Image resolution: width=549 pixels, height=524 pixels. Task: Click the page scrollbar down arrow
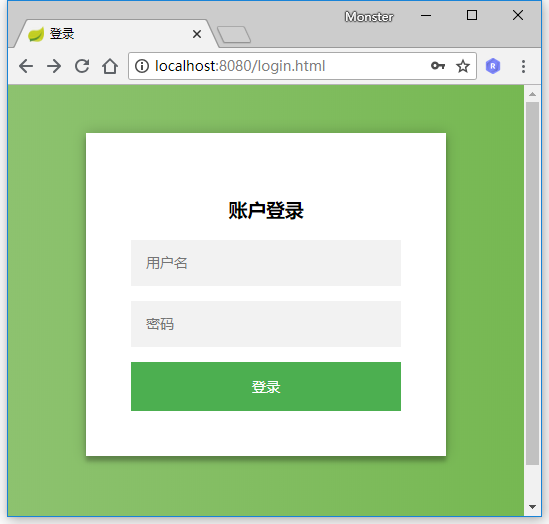point(533,506)
